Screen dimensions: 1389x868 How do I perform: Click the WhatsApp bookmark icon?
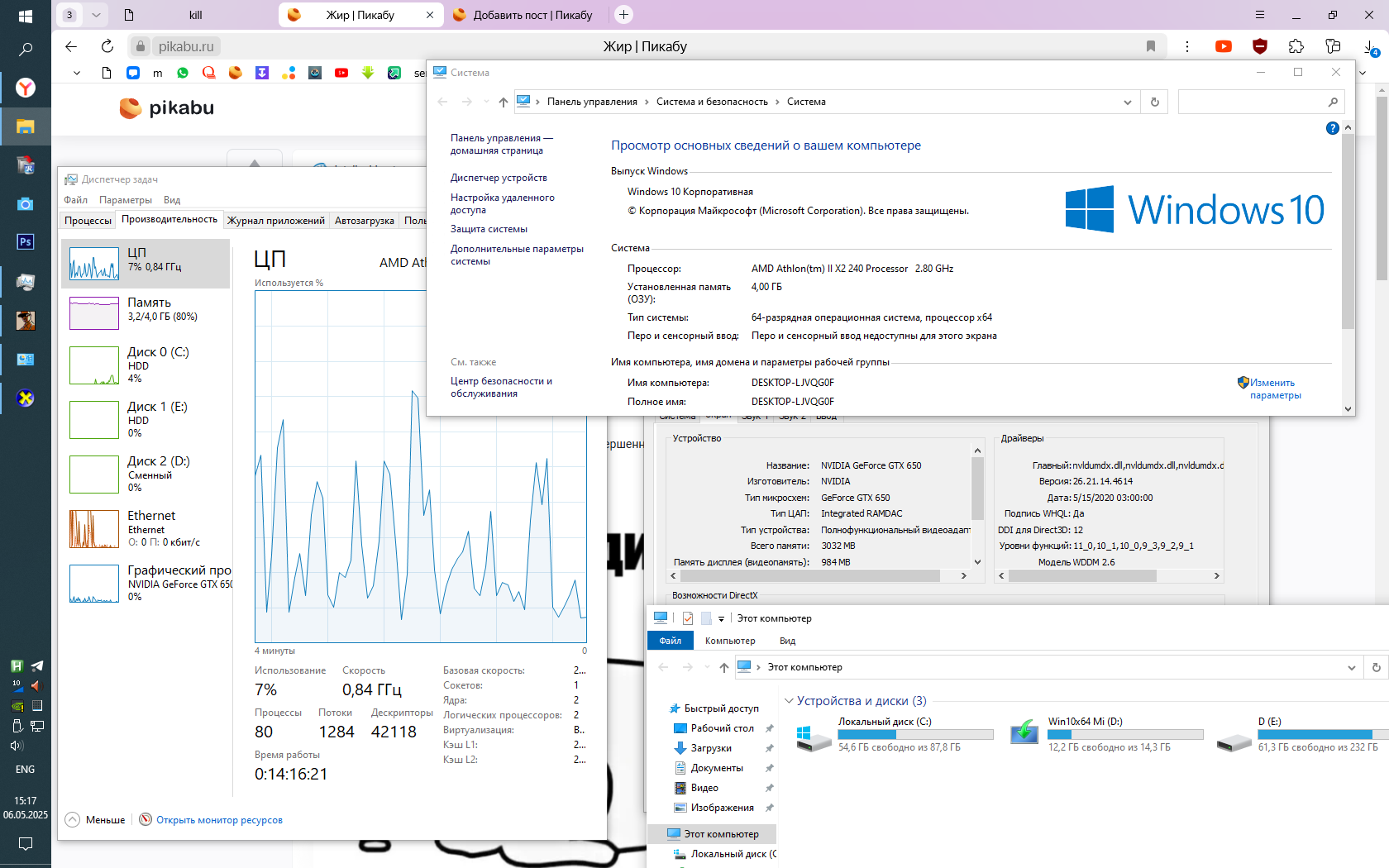pos(183,73)
